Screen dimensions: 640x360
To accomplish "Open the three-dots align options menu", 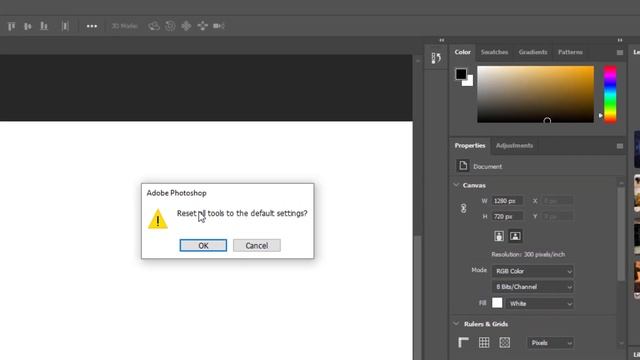I will tap(92, 26).
